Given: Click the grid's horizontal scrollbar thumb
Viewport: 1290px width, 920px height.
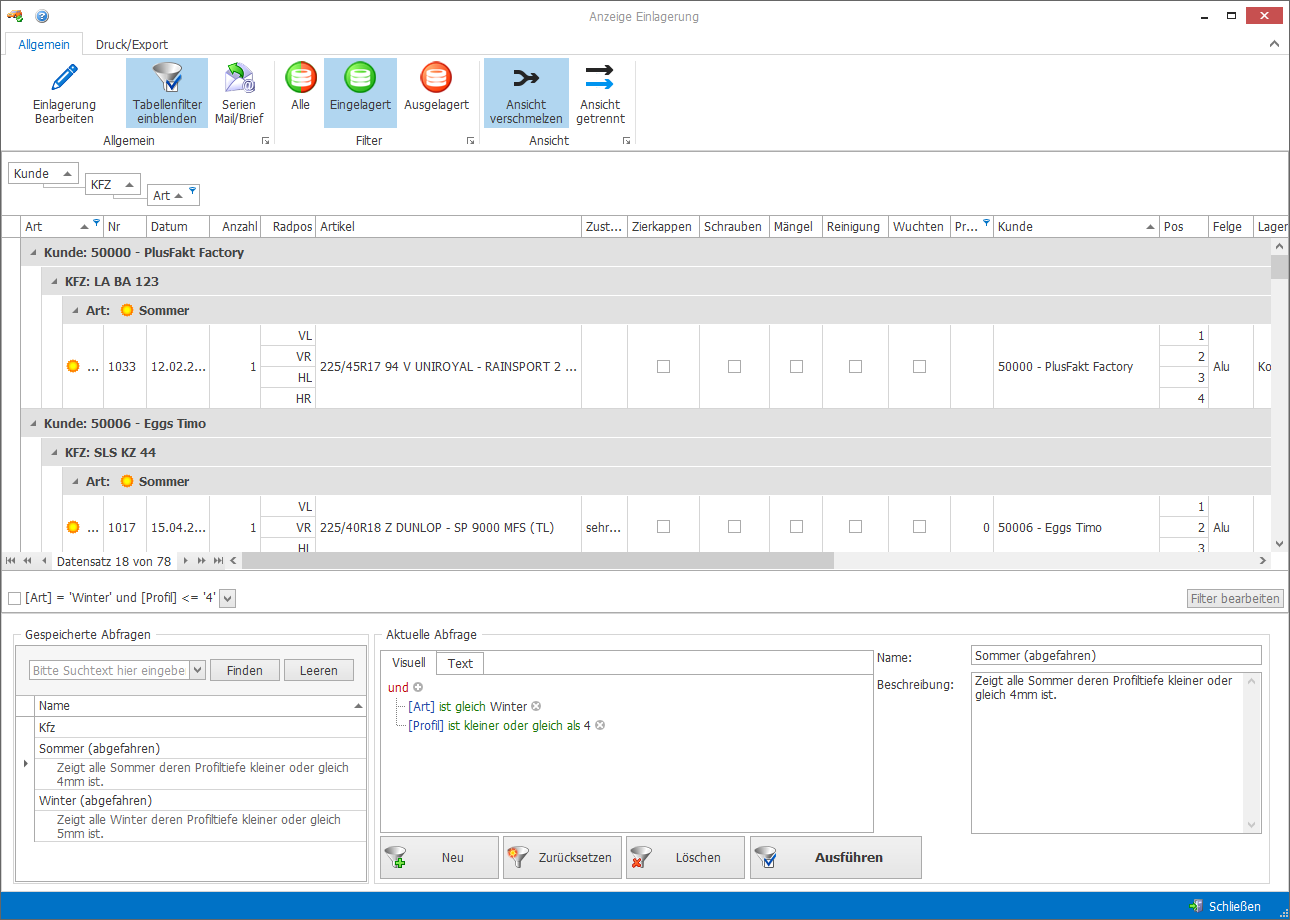Looking at the screenshot, I should pos(537,561).
